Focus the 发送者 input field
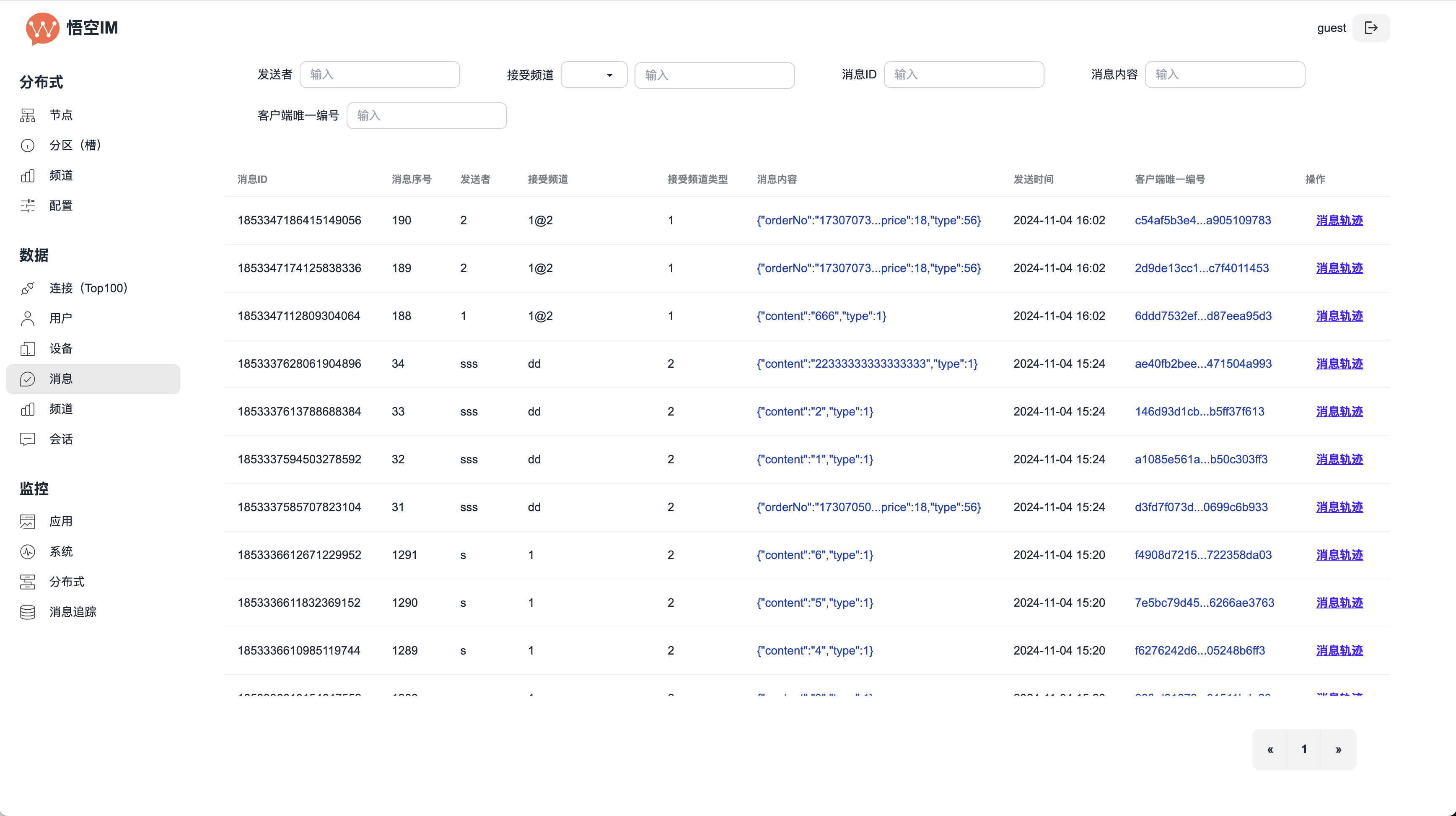Viewport: 1456px width, 816px height. pos(380,75)
